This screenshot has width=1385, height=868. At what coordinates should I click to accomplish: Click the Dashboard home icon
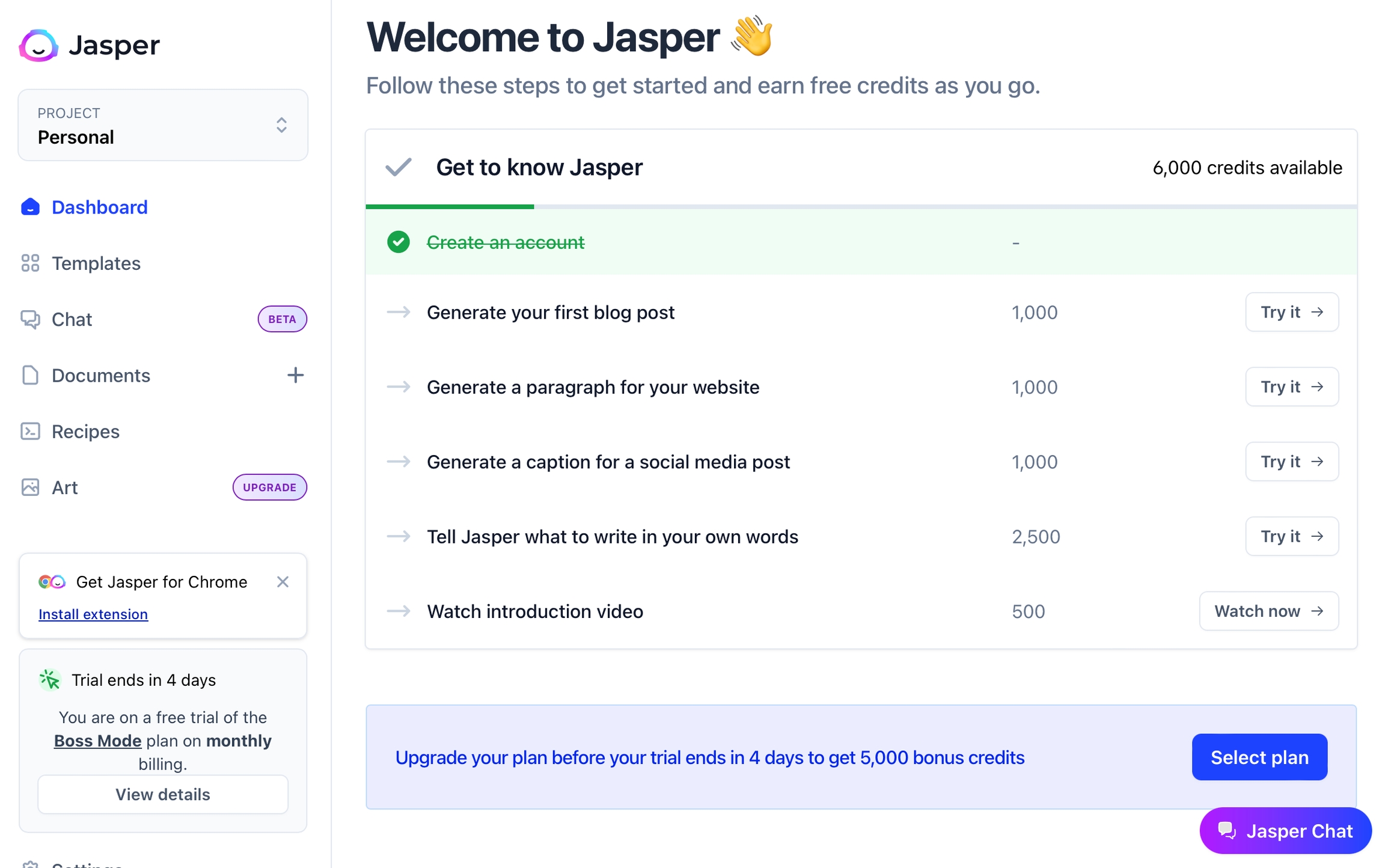click(x=30, y=207)
